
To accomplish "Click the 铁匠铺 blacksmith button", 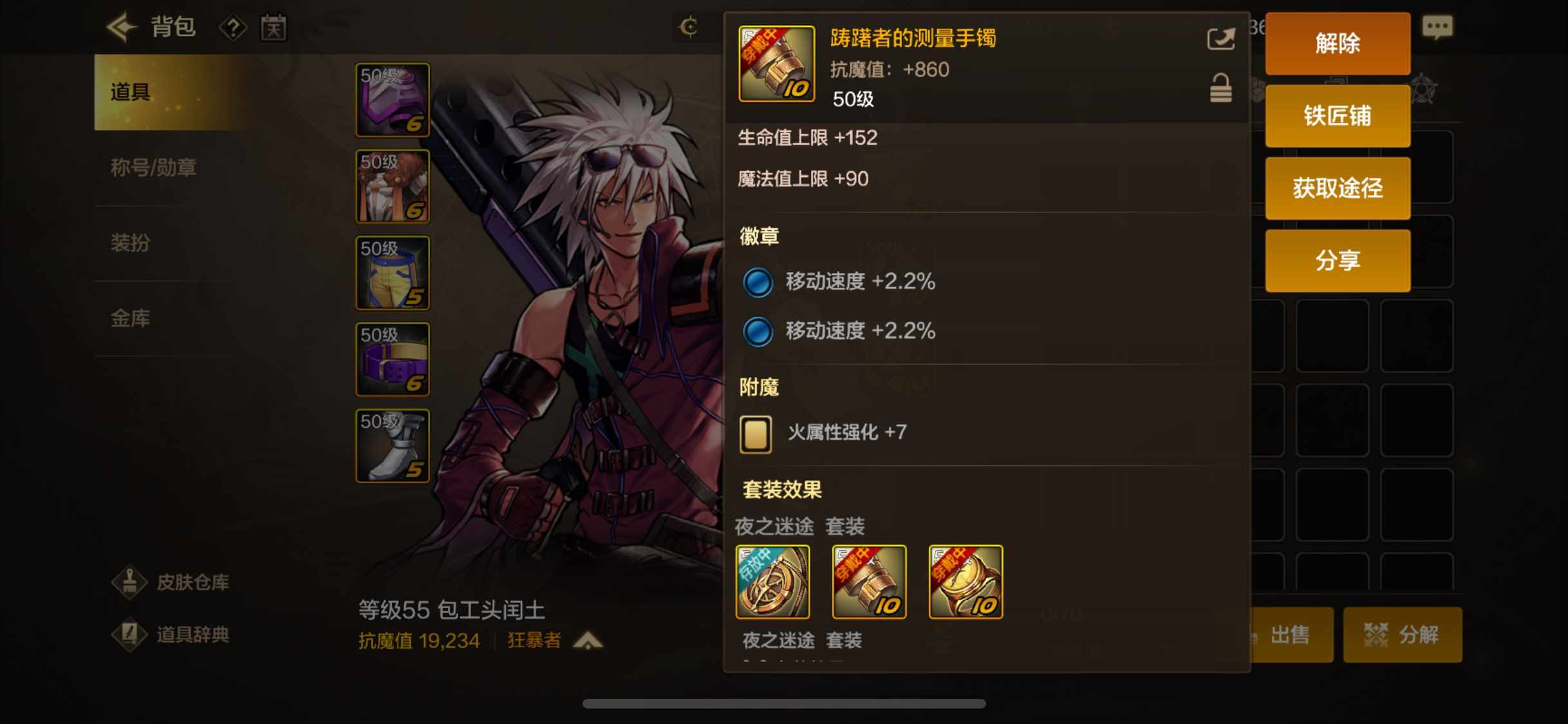I will pos(1338,116).
